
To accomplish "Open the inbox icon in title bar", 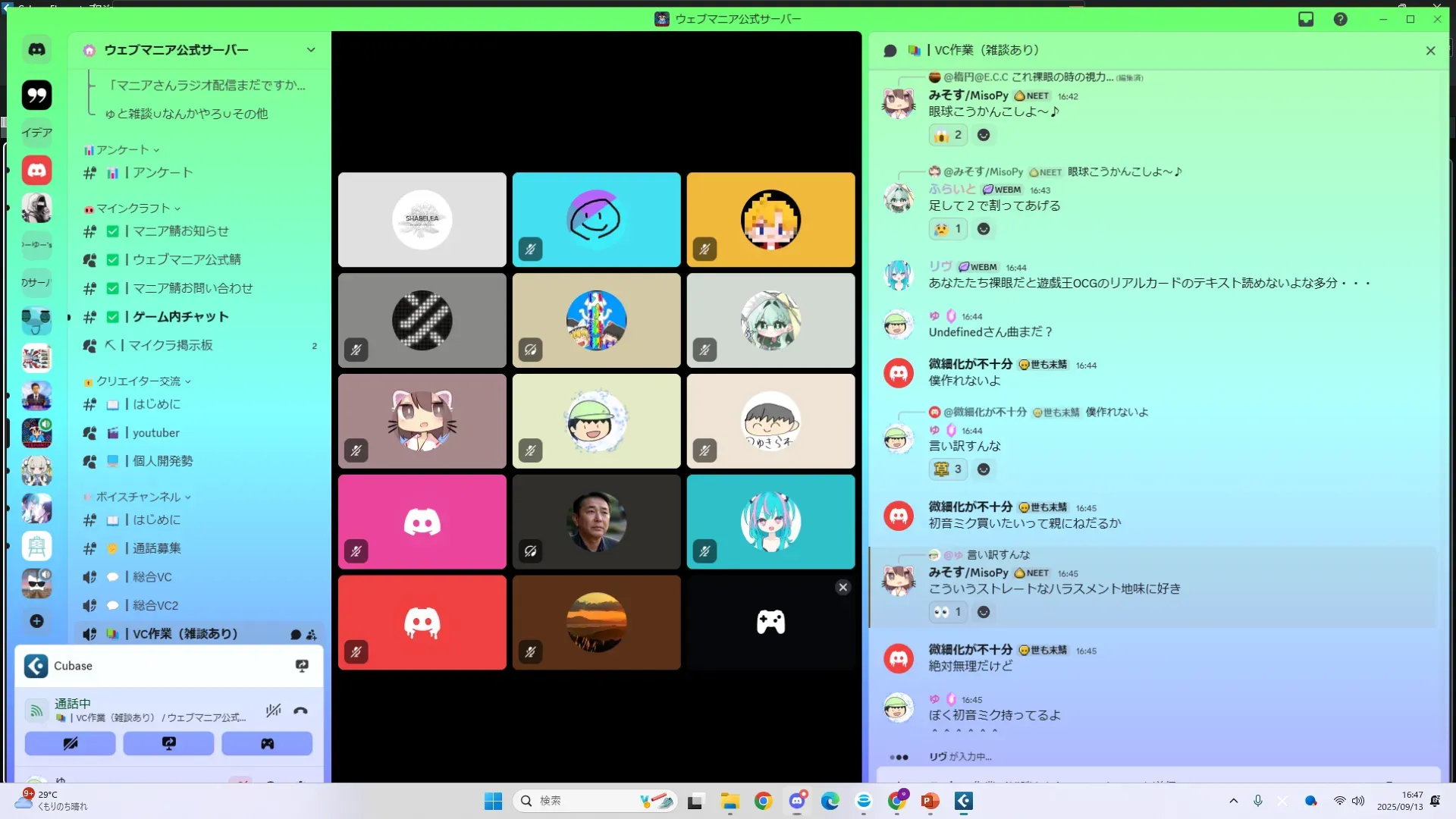I will [x=1306, y=19].
